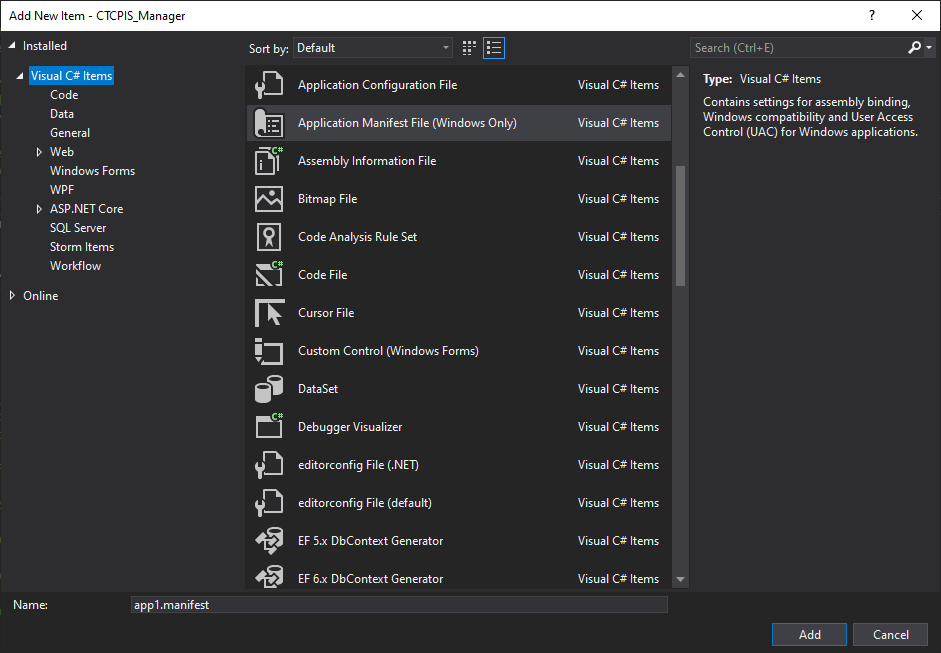Collapse the Installed section

11,46
